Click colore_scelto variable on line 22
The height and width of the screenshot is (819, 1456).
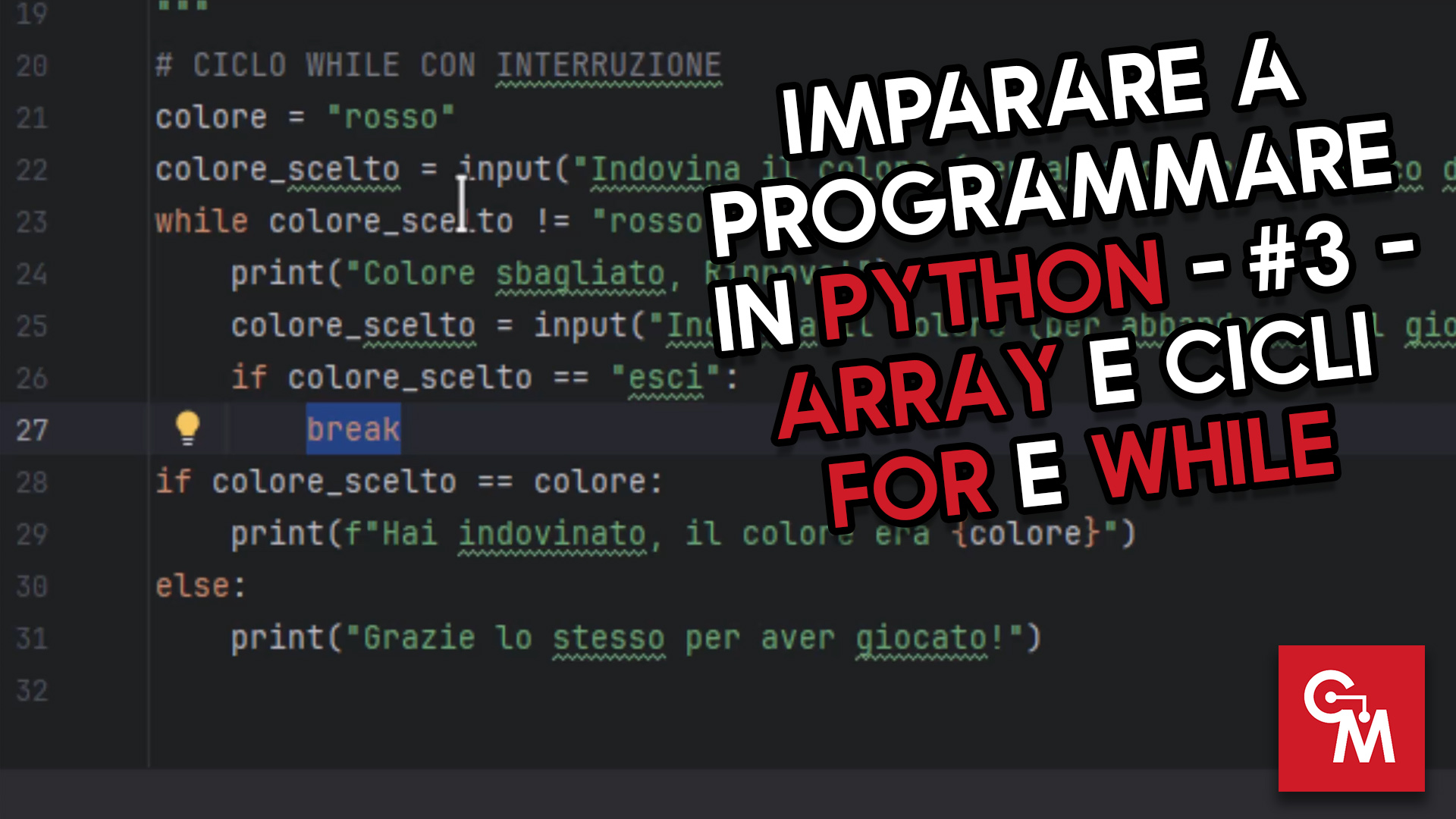[277, 170]
